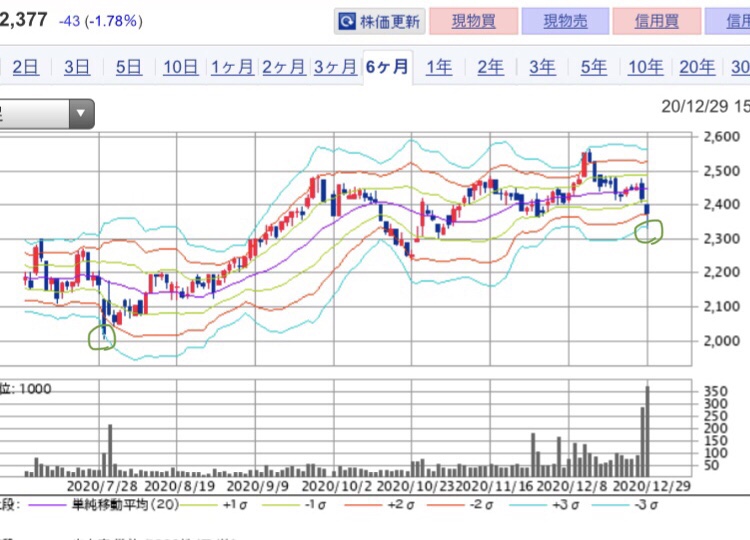
Task: Click the 2020/10/2 date label
Action: click(x=337, y=486)
